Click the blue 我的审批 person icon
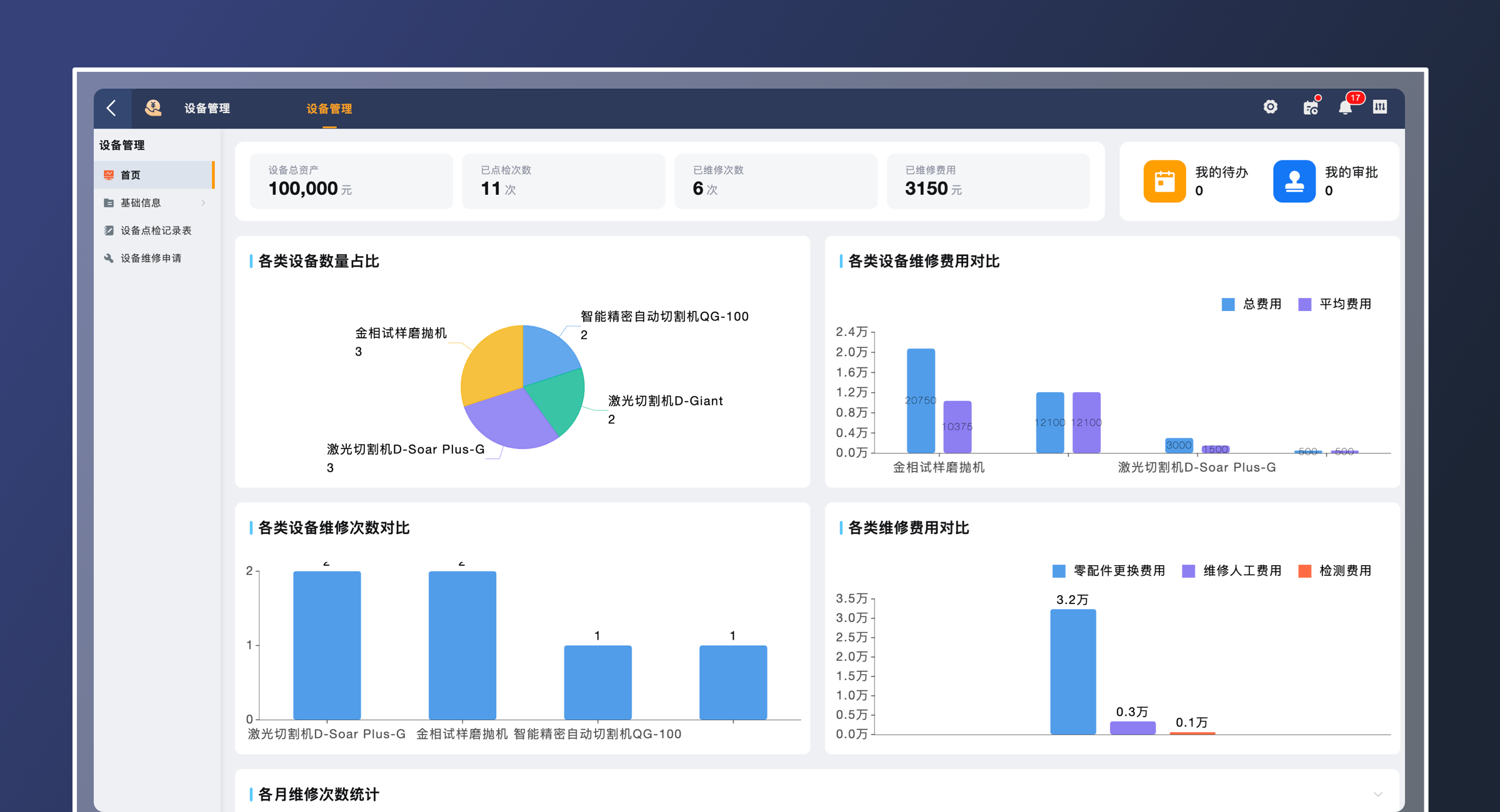1500x812 pixels. (1294, 181)
